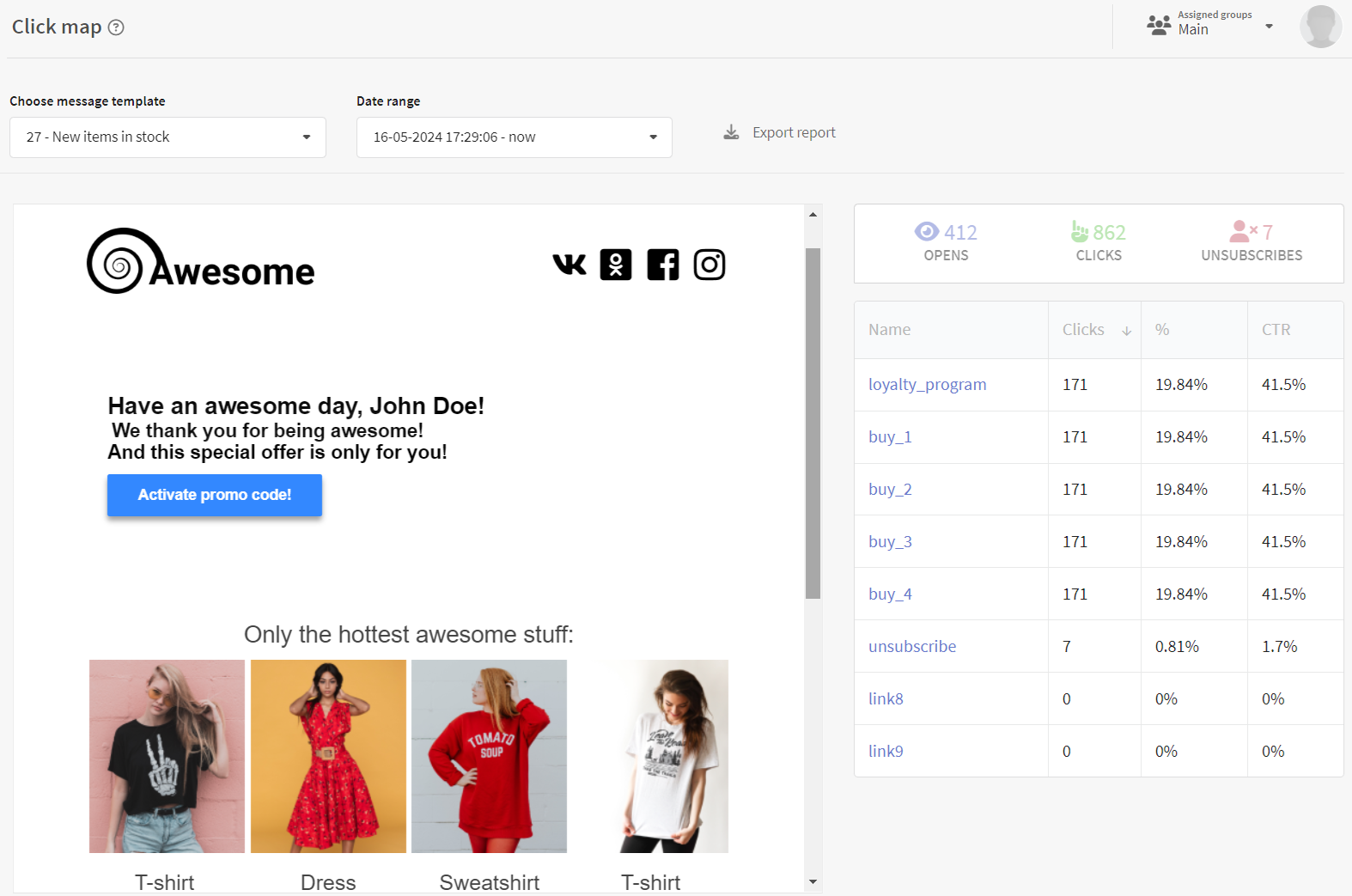Click the 412 OPENS statistic
1352x896 pixels.
(946, 242)
